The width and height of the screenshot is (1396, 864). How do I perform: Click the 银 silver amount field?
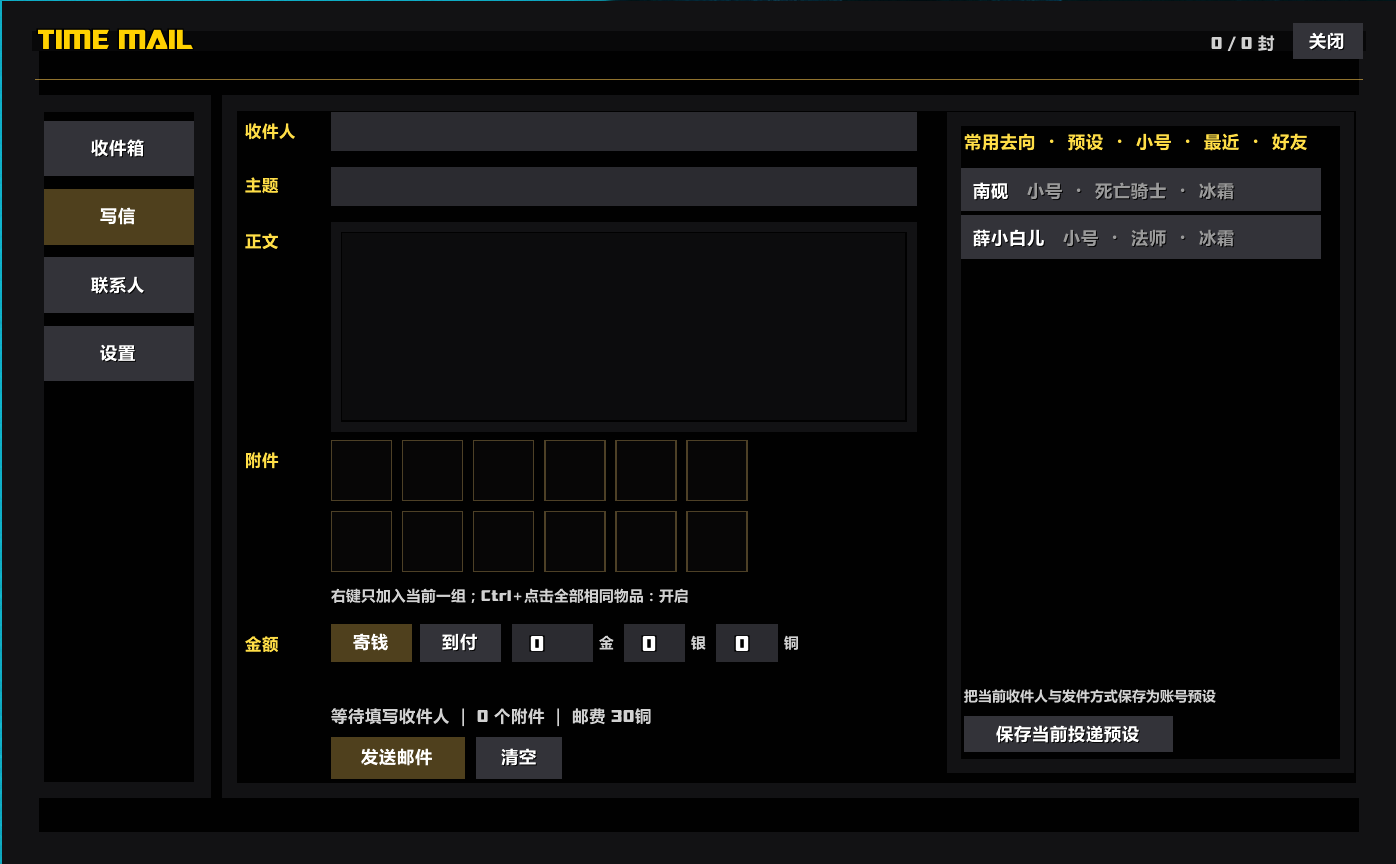pos(654,643)
